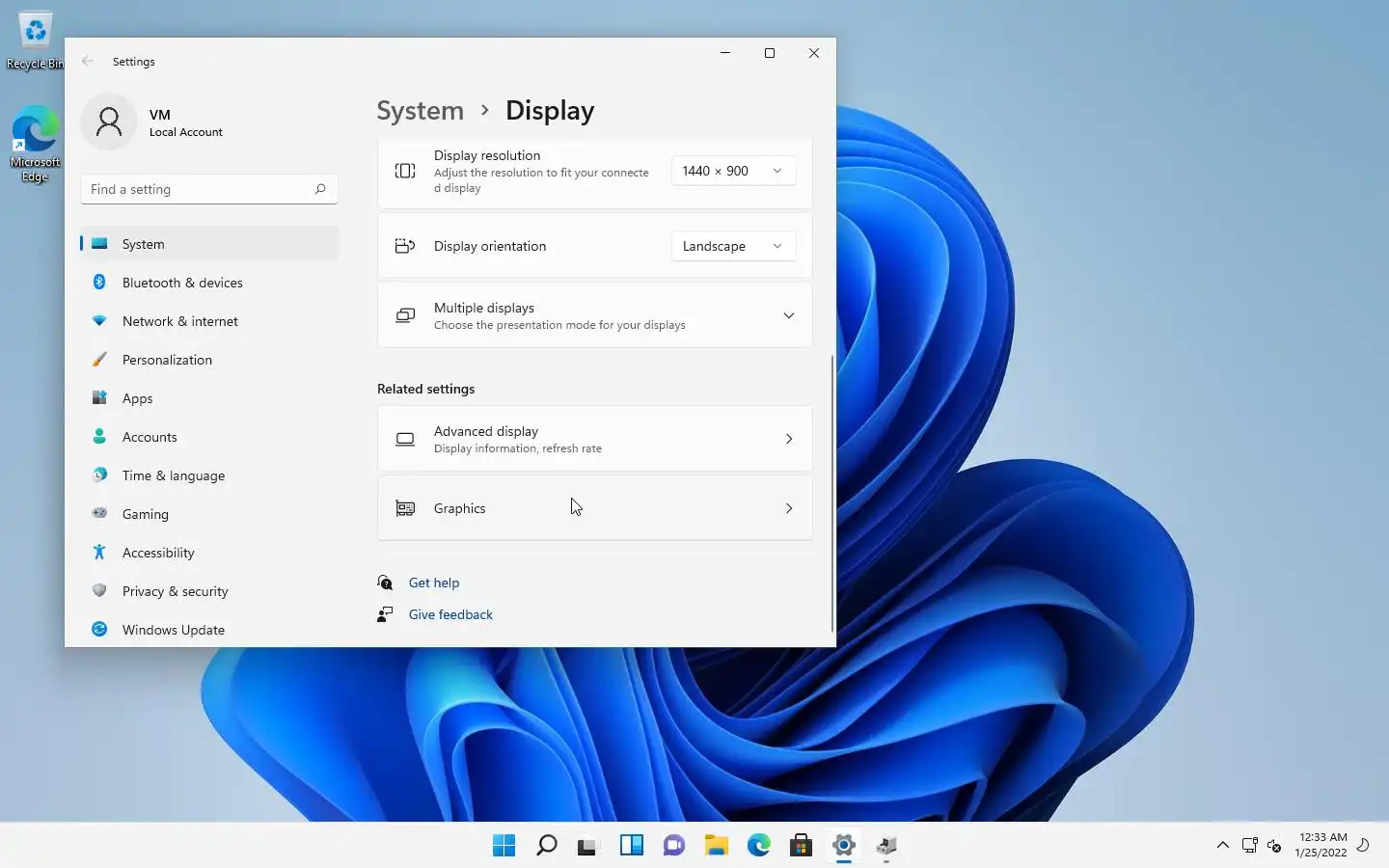
Task: Open the Windows Start menu
Action: coord(504,846)
